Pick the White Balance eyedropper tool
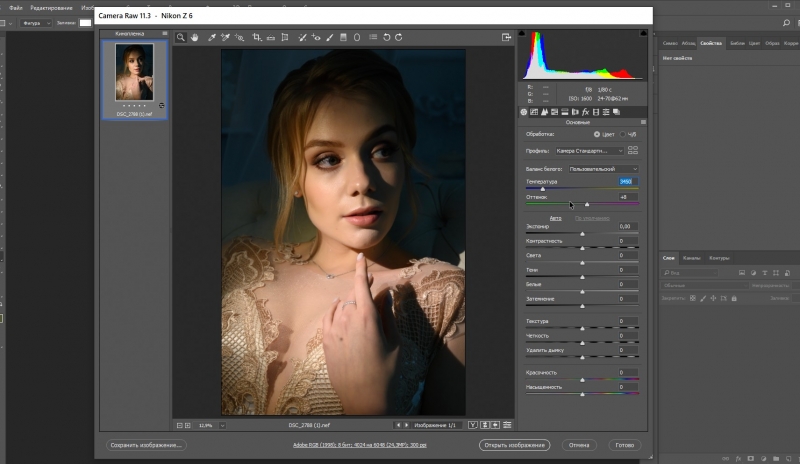800x464 pixels. click(211, 37)
